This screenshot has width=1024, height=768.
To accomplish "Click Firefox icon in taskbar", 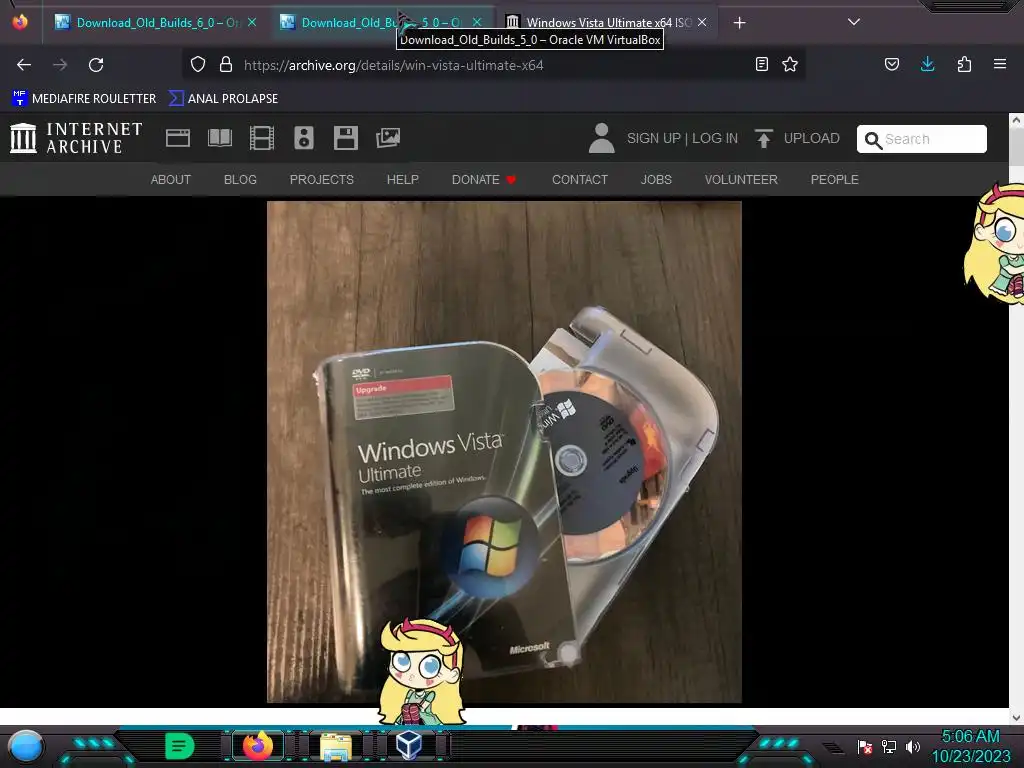I will click(258, 745).
